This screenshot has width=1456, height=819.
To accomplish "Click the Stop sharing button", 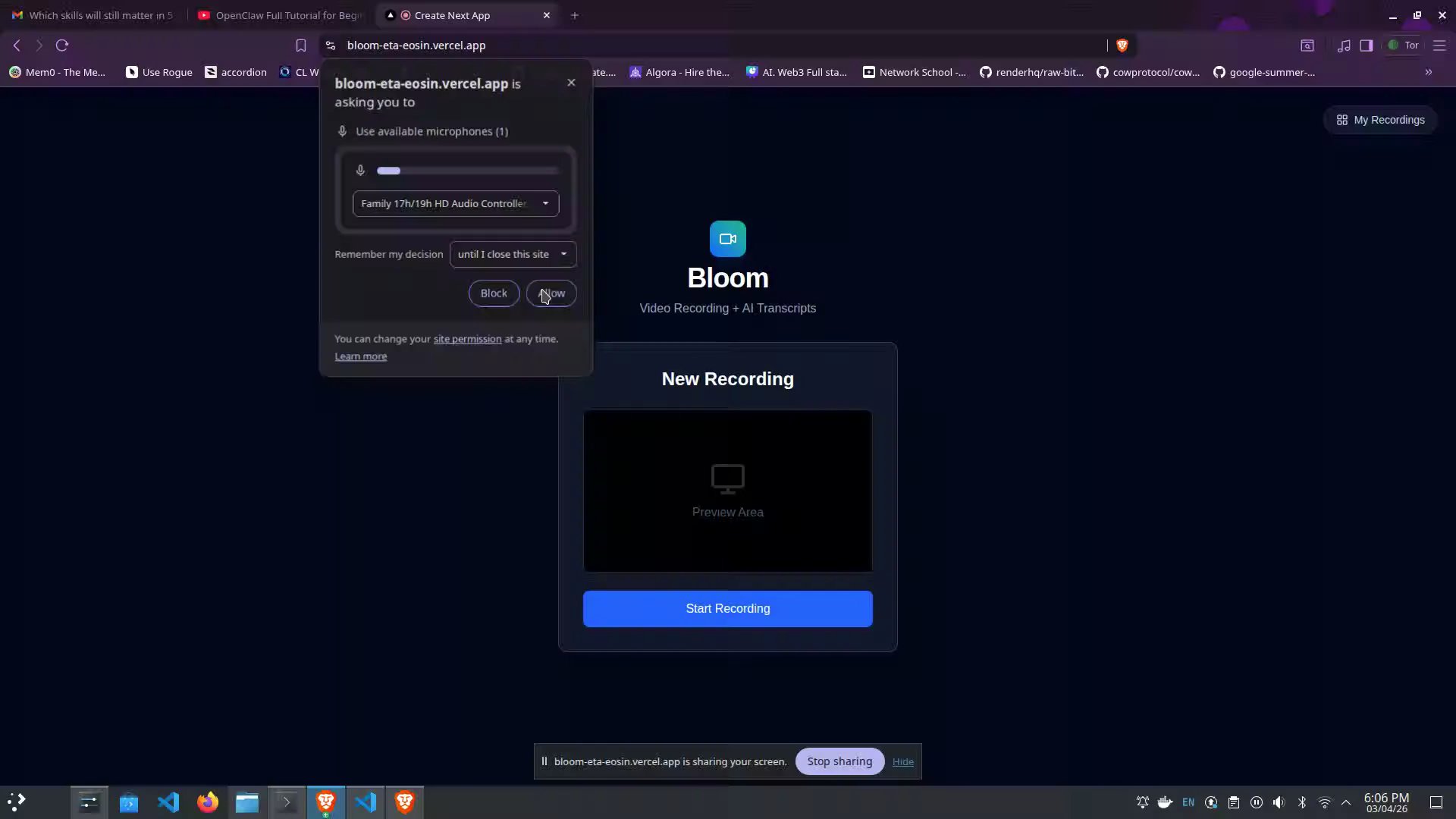I will pos(839,761).
